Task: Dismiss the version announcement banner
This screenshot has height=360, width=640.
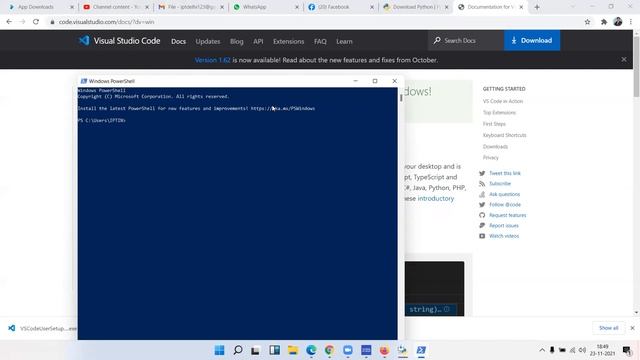Action: tap(624, 60)
